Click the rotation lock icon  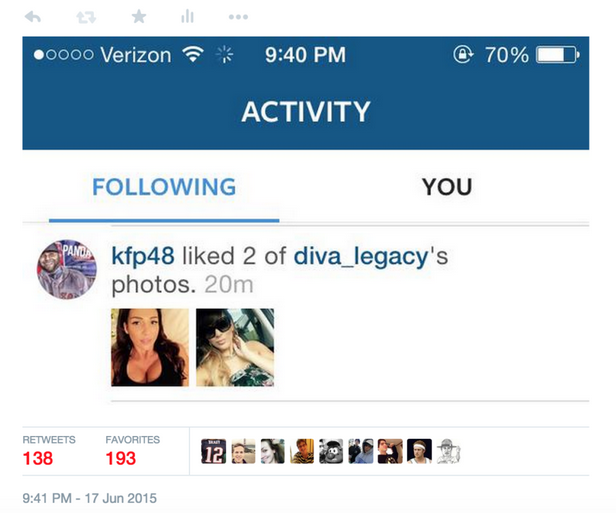(463, 54)
